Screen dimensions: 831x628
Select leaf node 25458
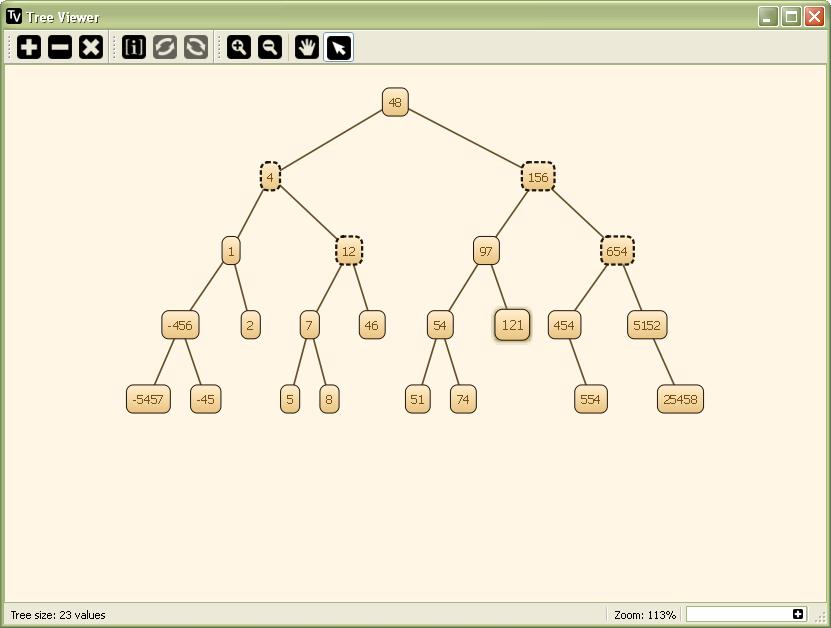pyautogui.click(x=680, y=399)
